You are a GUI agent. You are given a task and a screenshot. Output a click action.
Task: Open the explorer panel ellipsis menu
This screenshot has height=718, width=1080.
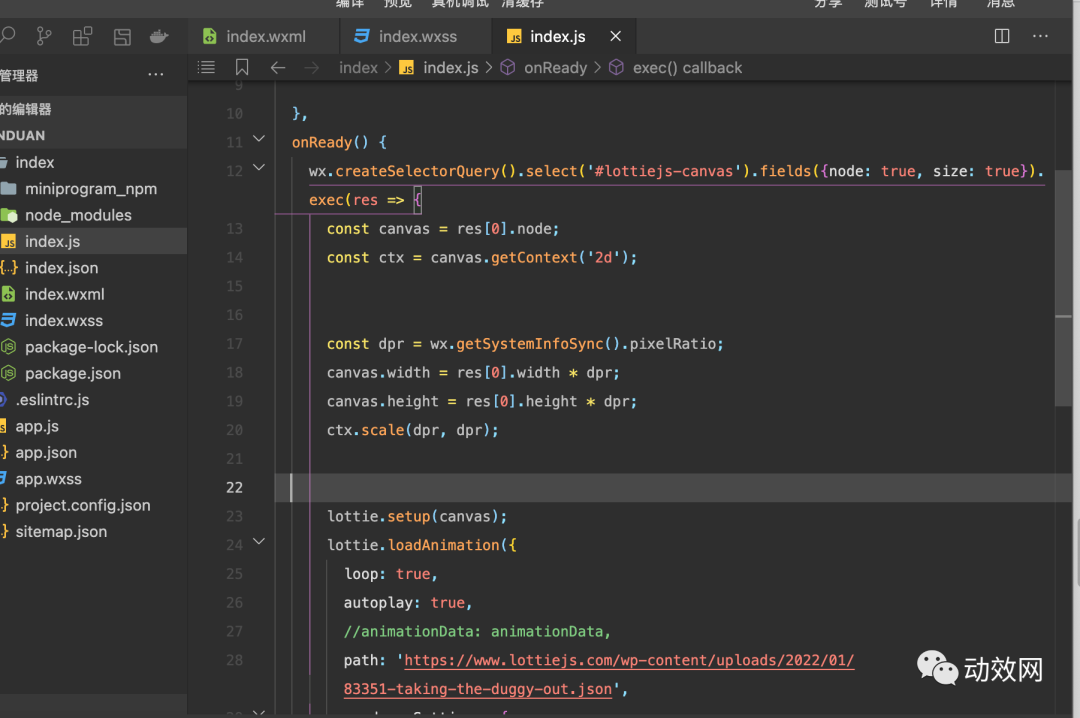(x=156, y=74)
